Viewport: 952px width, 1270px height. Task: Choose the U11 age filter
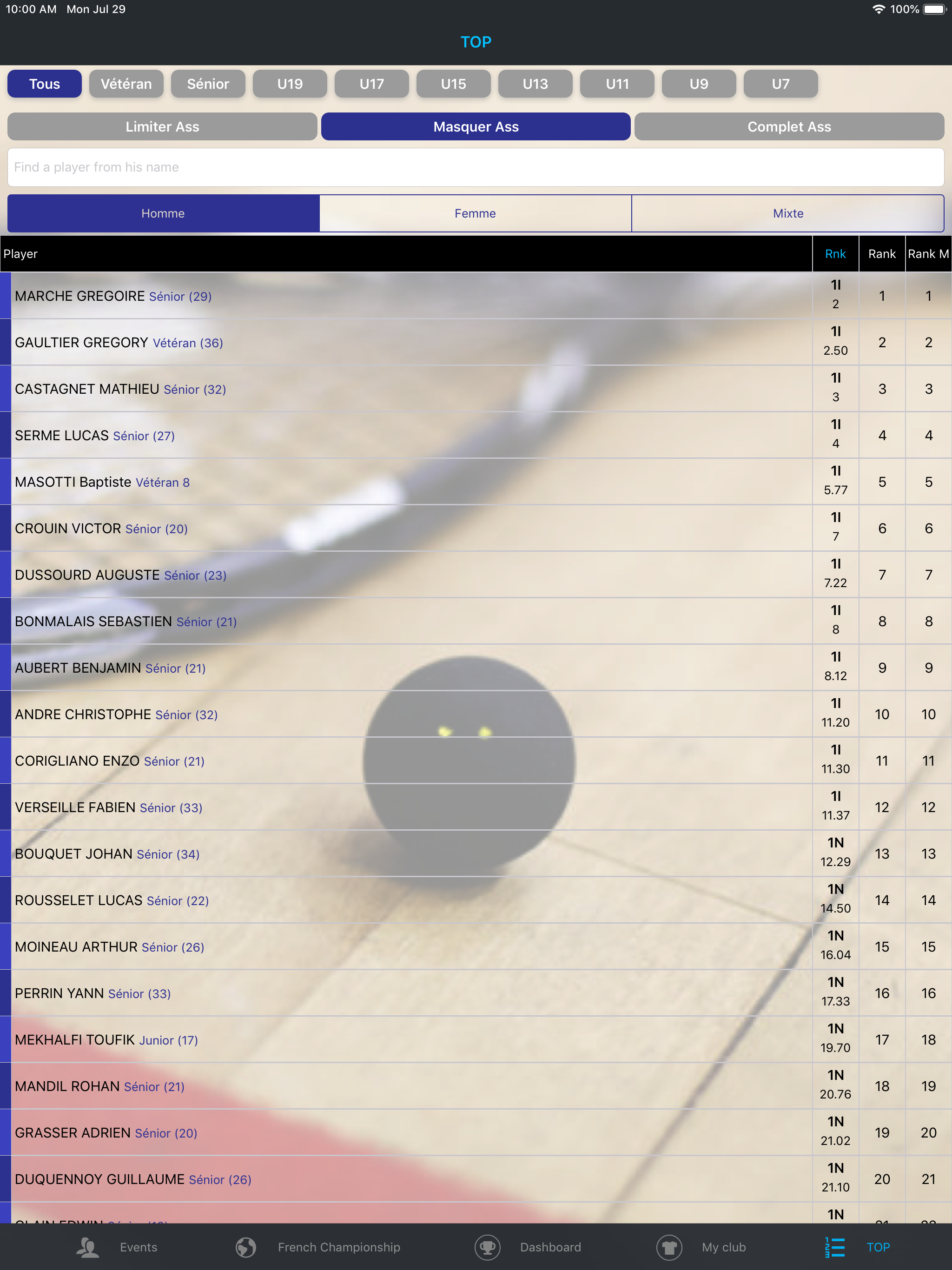pyautogui.click(x=617, y=84)
